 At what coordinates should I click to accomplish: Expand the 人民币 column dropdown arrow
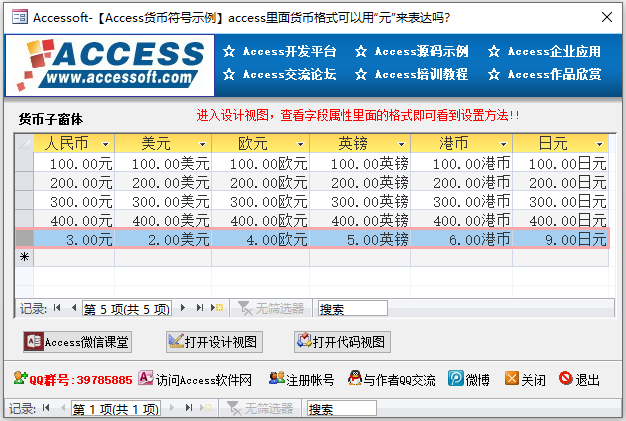[x=106, y=144]
